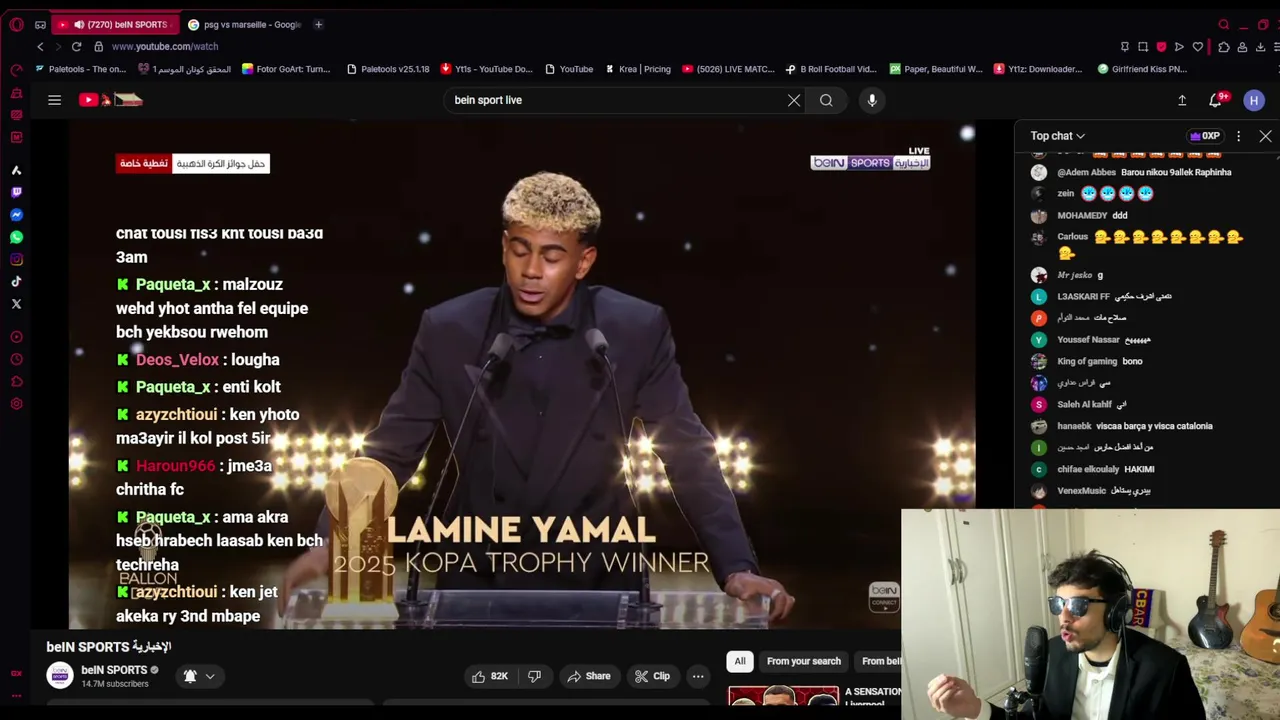1280x720 pixels.
Task: Toggle the beIN SPORTS subscription bell
Action: (190, 676)
